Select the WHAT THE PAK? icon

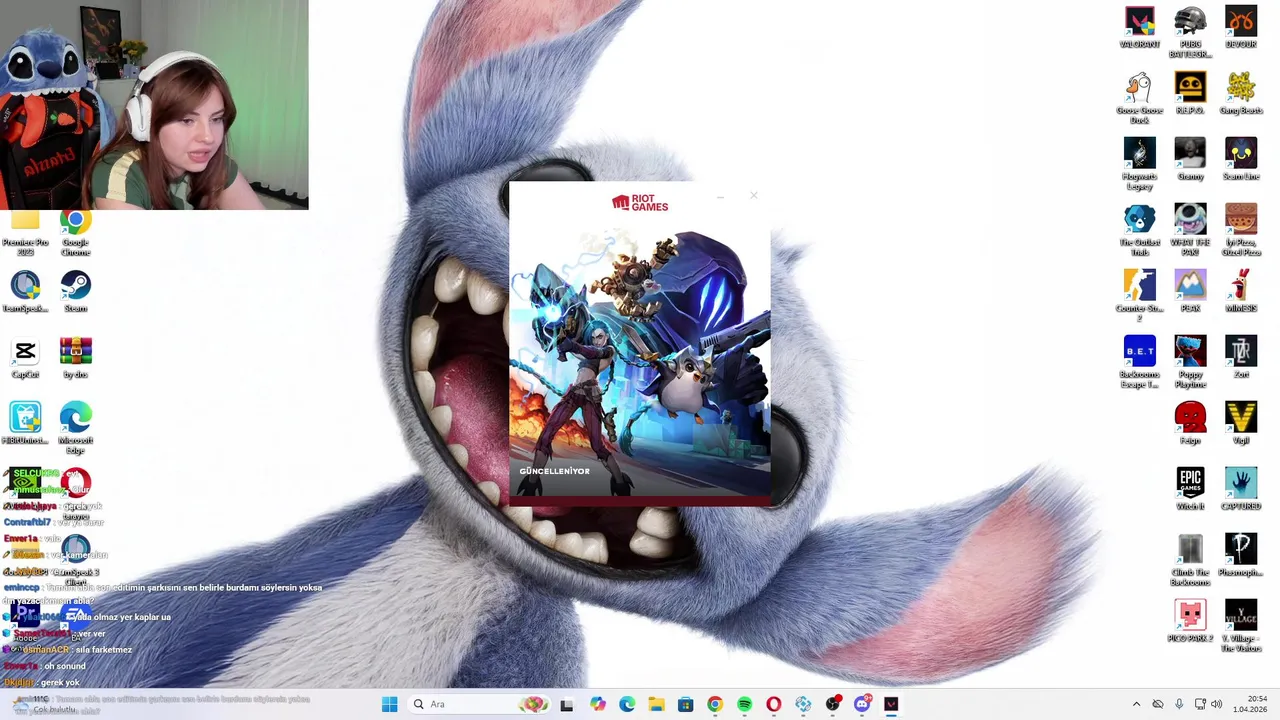tap(1190, 230)
